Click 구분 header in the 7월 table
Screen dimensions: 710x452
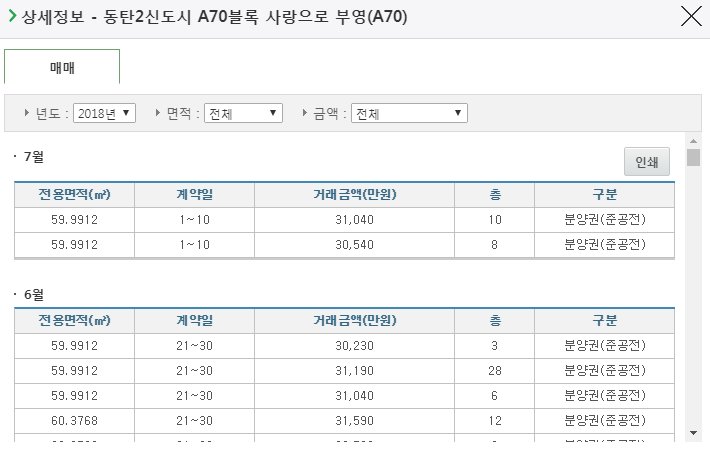pyautogui.click(x=604, y=195)
